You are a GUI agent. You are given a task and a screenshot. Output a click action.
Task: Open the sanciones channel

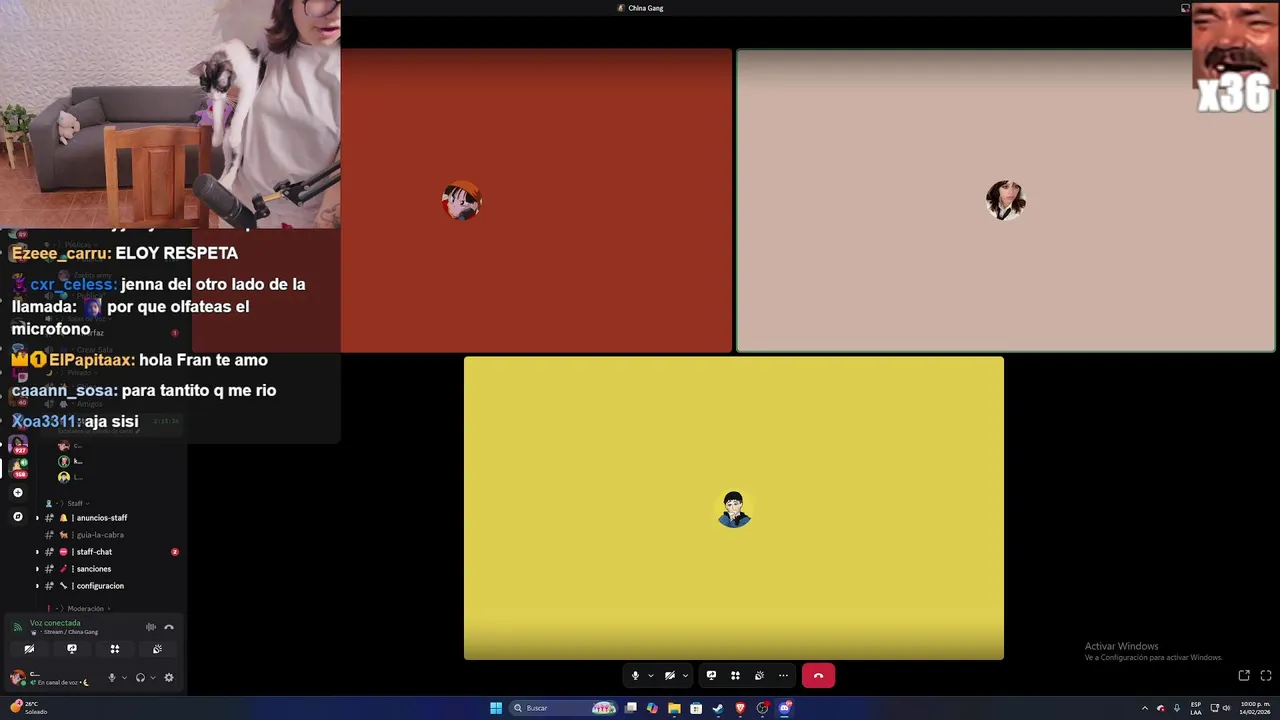[x=92, y=569]
